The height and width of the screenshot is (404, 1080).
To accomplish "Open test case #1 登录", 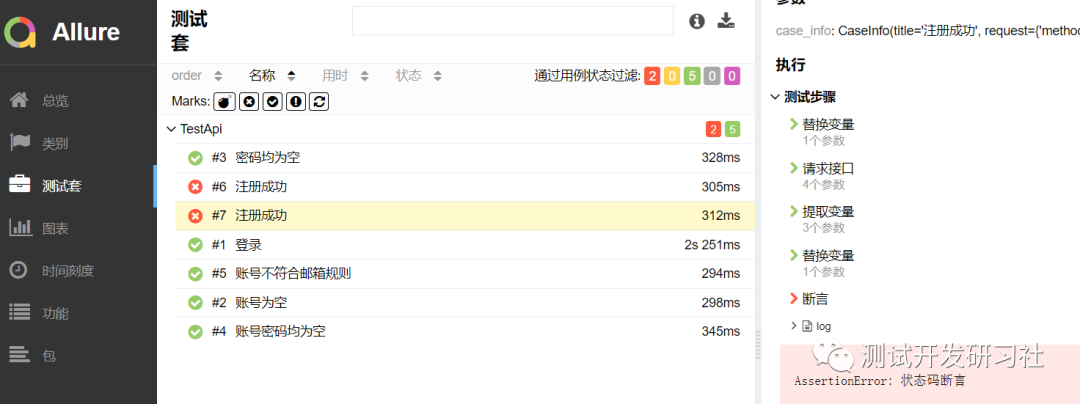I will point(465,245).
